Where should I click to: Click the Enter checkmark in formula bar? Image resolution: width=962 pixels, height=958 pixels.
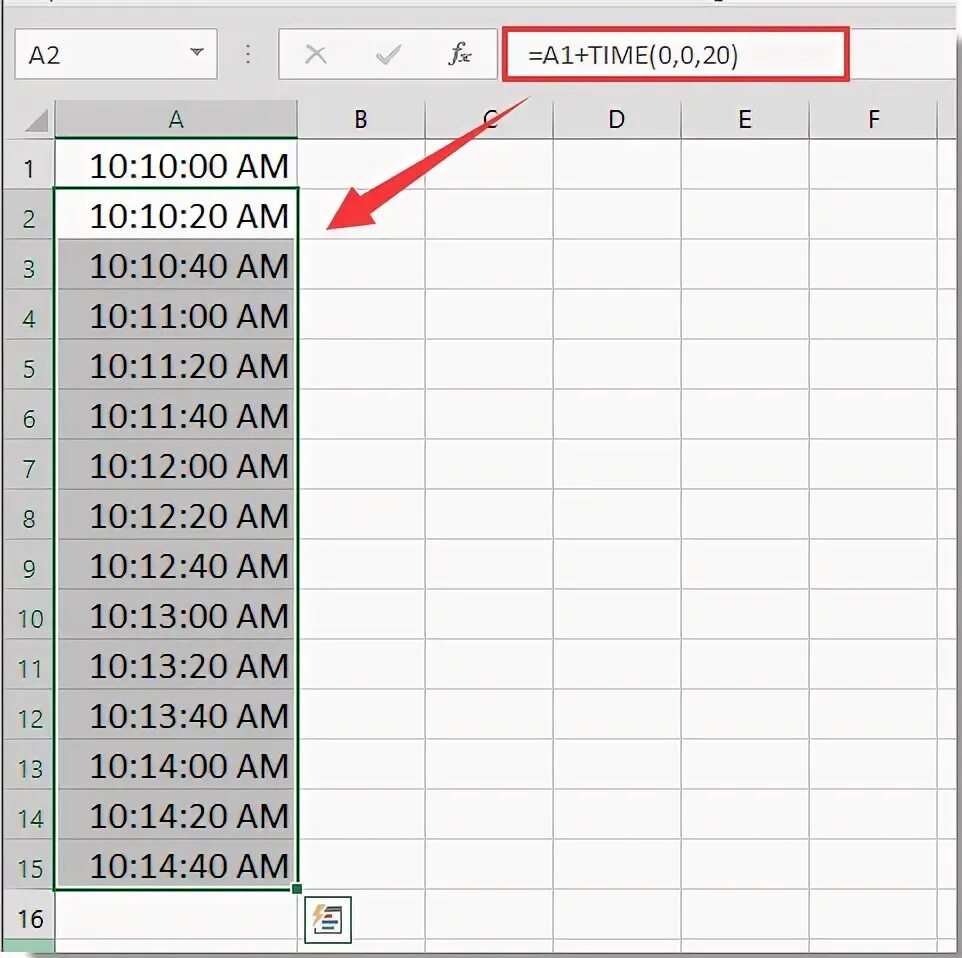tap(387, 55)
